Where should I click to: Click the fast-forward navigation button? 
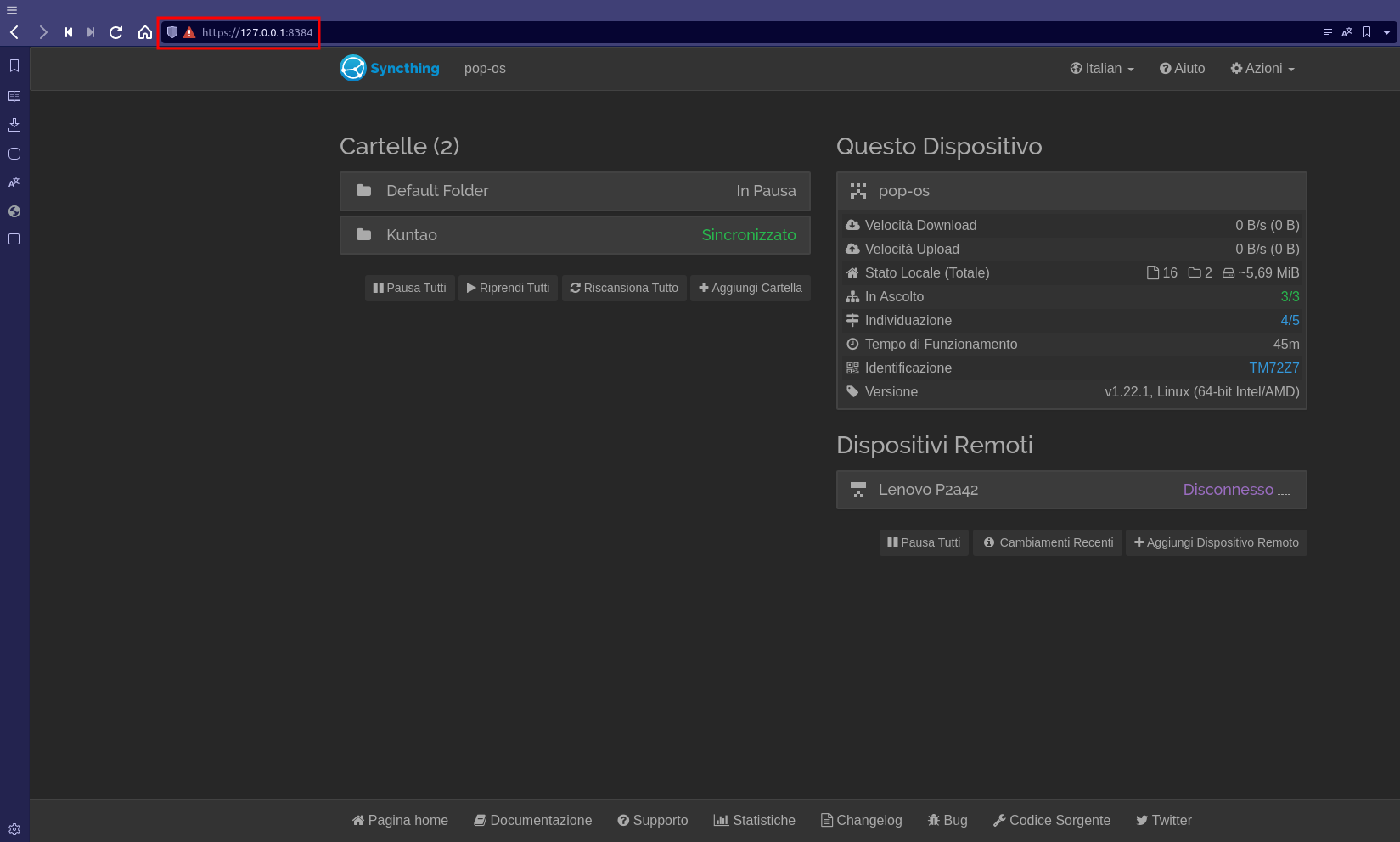point(91,32)
